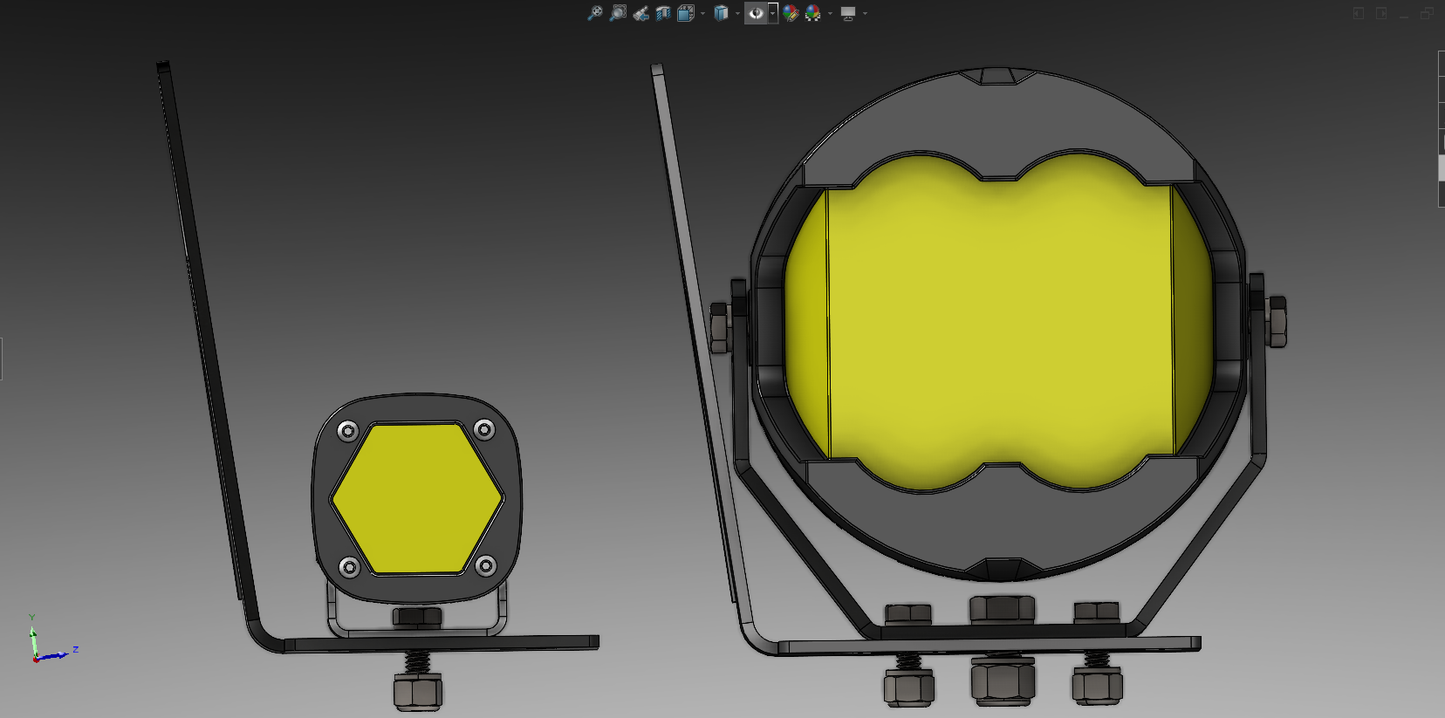Activate the Section View tool
The image size is (1445, 718).
point(663,13)
